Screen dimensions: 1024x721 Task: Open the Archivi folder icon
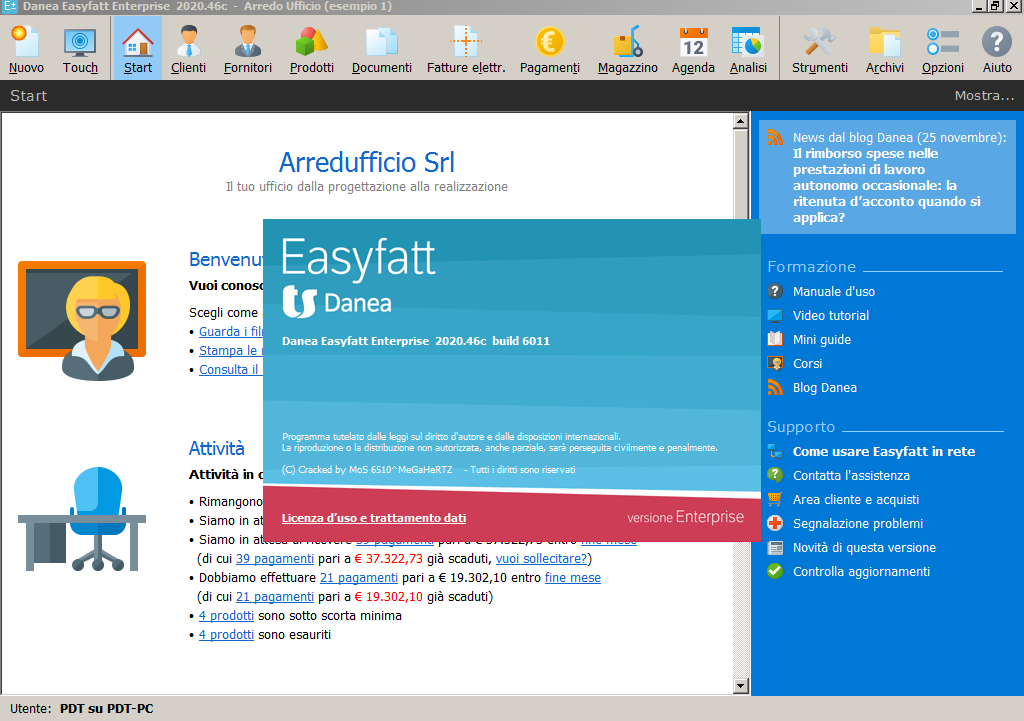(x=885, y=49)
